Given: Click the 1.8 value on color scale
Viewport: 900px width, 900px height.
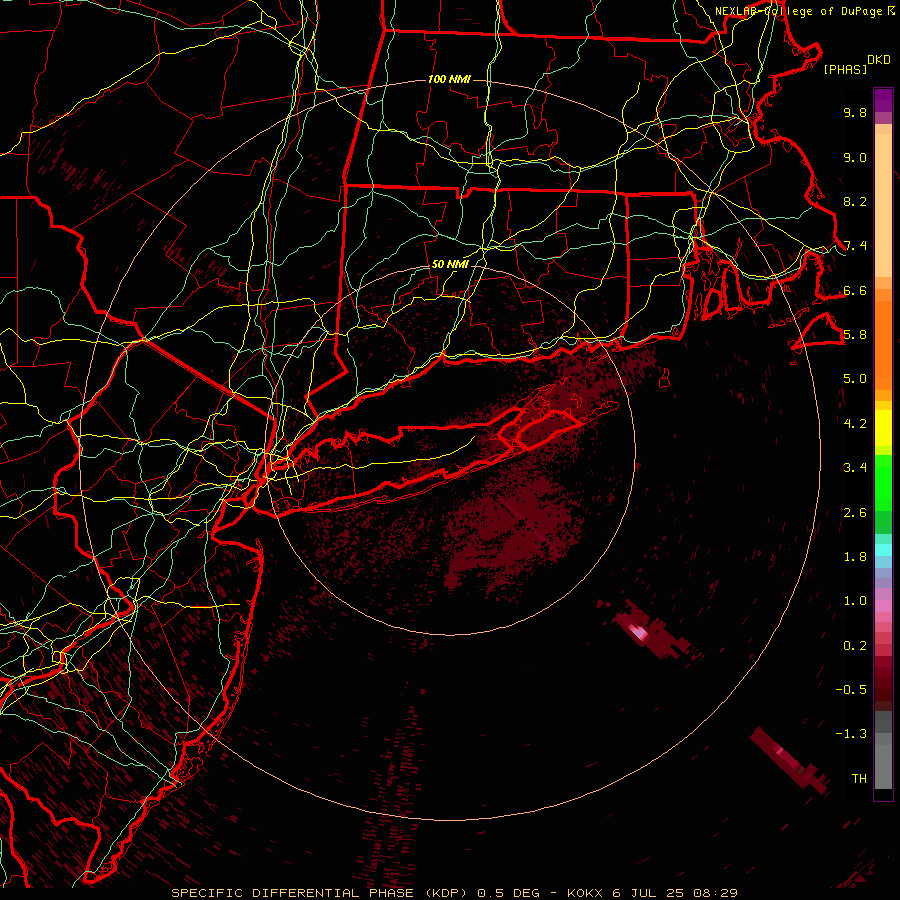Looking at the screenshot, I should tap(855, 557).
